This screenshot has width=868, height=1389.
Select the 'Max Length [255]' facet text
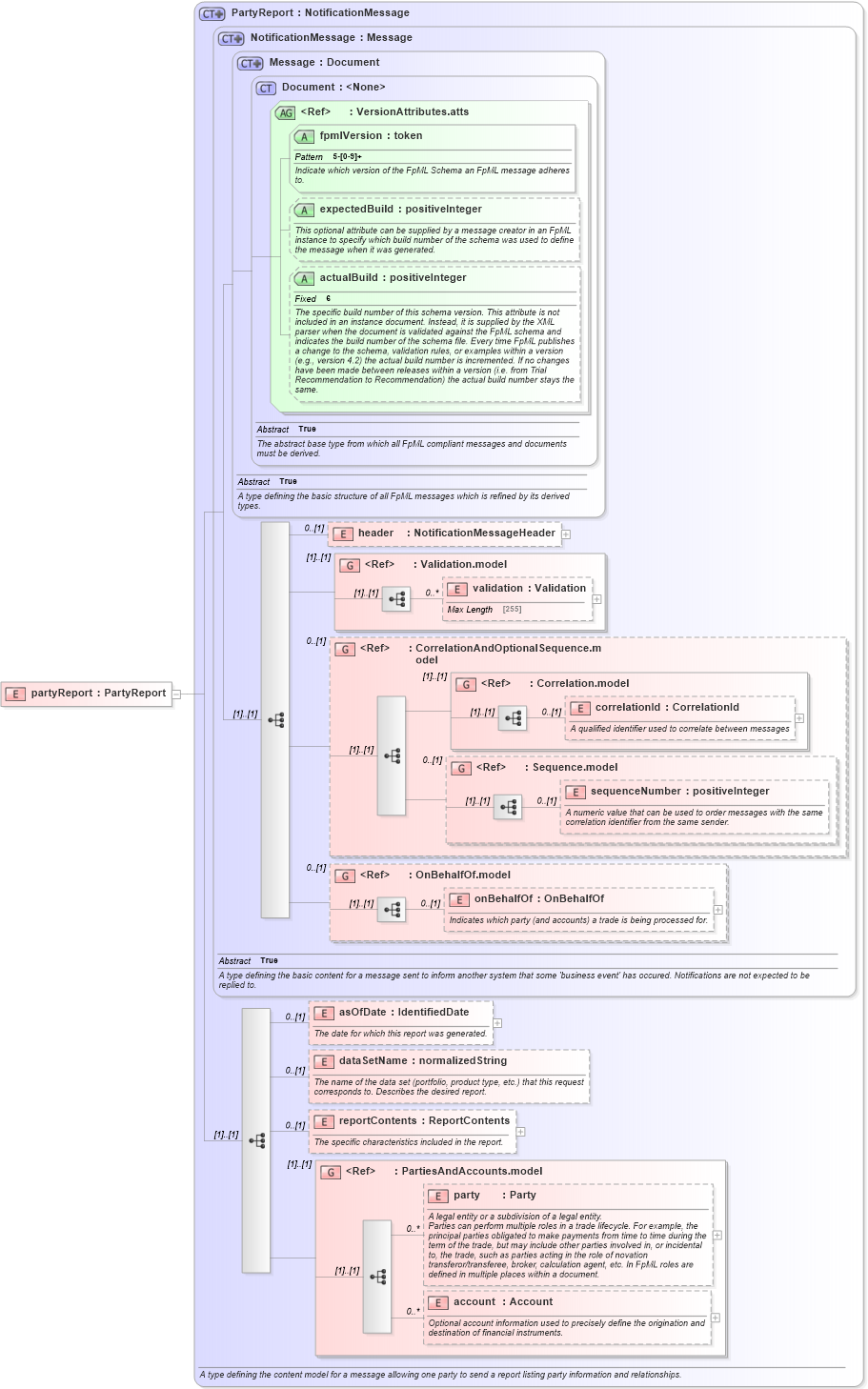tap(484, 610)
